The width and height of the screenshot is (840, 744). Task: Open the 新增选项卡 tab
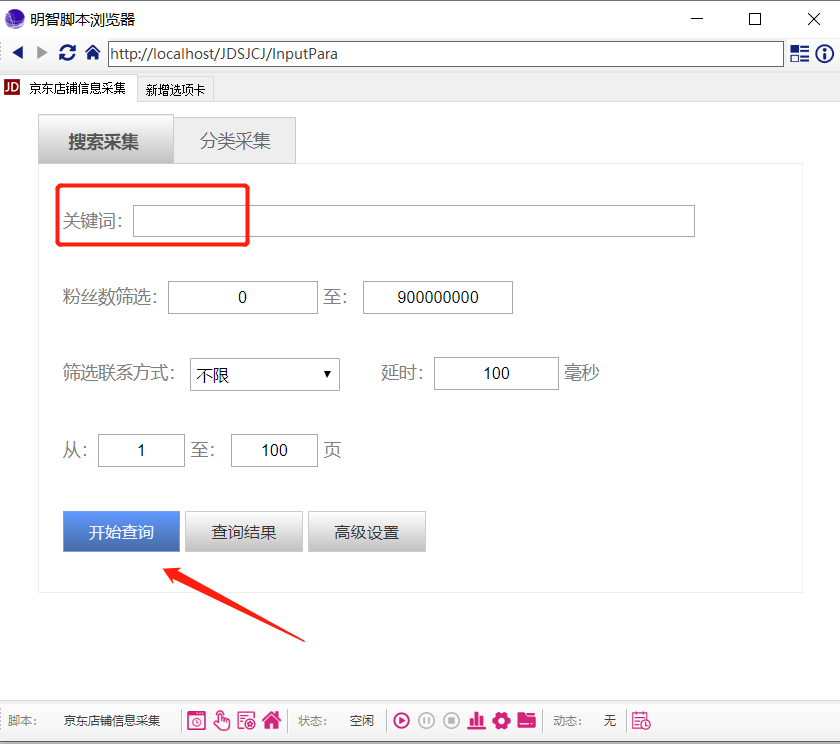(175, 90)
